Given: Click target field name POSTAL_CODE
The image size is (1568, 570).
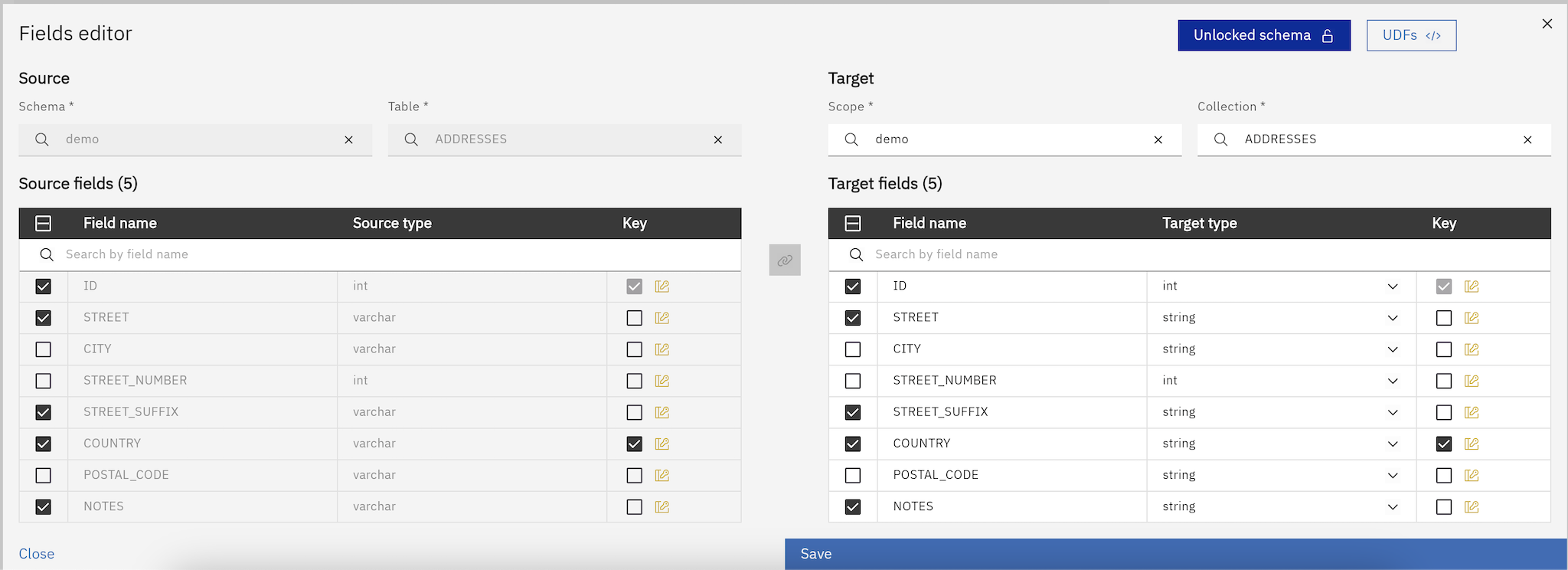Looking at the screenshot, I should point(936,475).
